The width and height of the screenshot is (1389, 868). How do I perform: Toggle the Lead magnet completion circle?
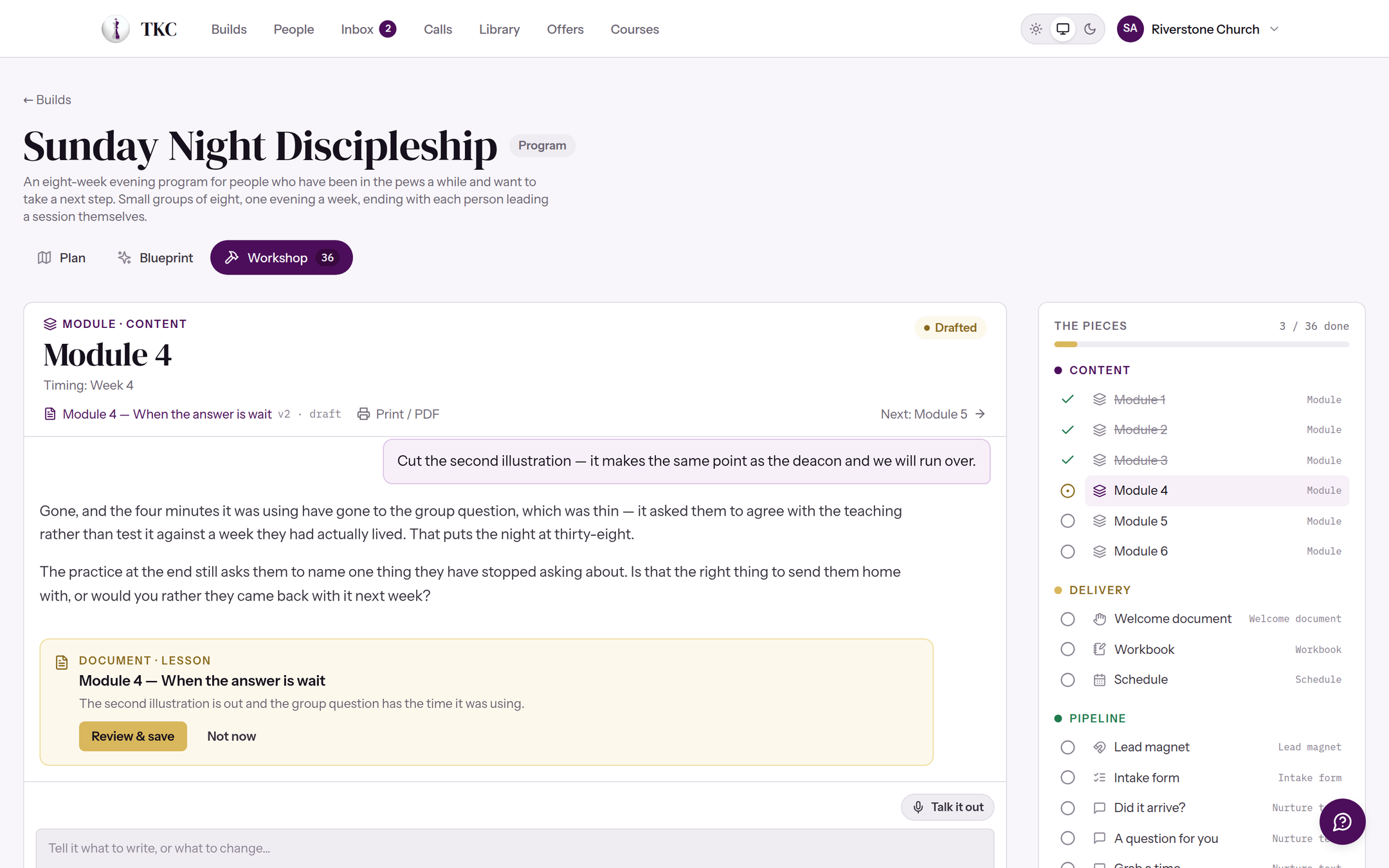(x=1067, y=747)
